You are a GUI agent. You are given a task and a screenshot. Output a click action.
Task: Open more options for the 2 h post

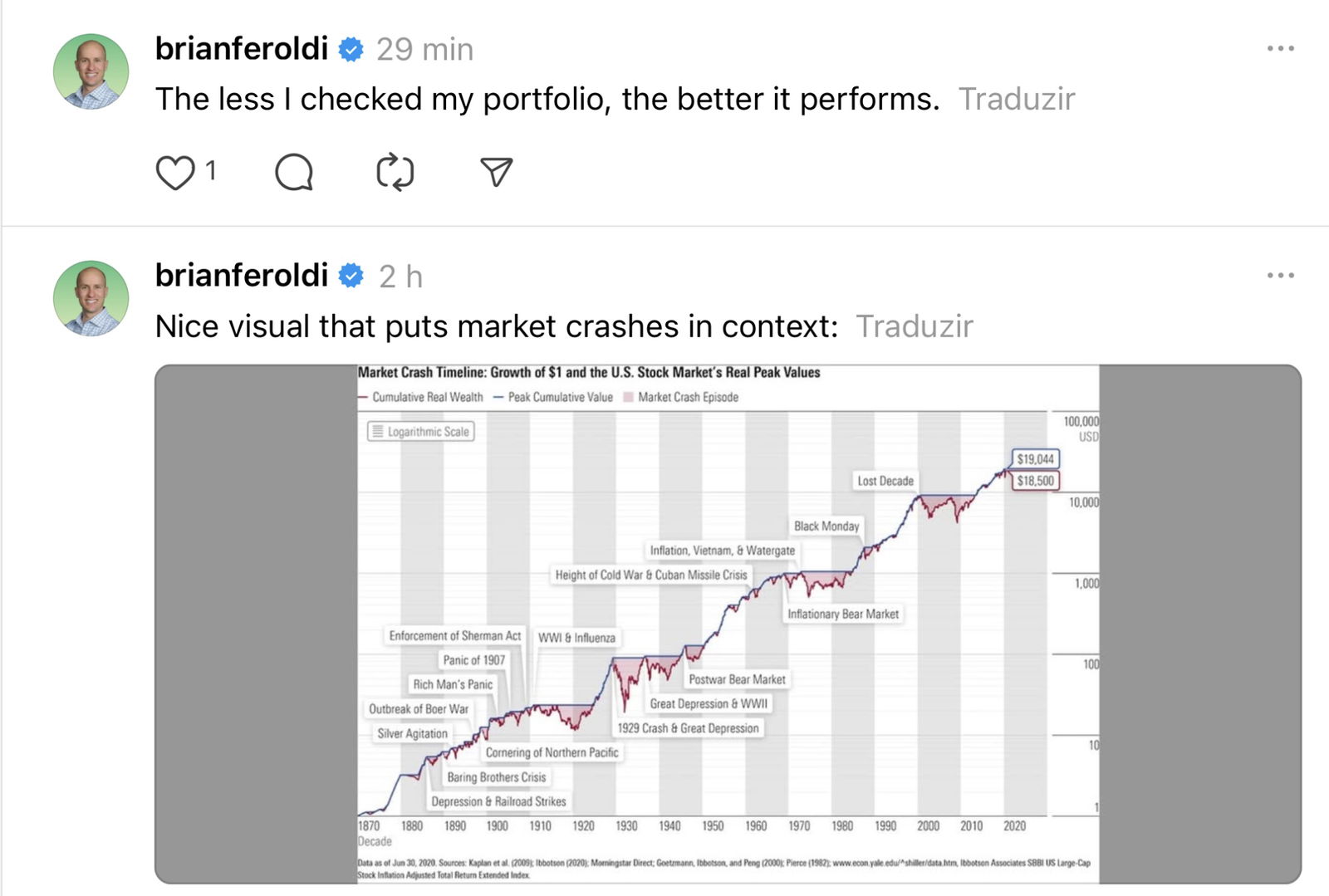point(1280,276)
